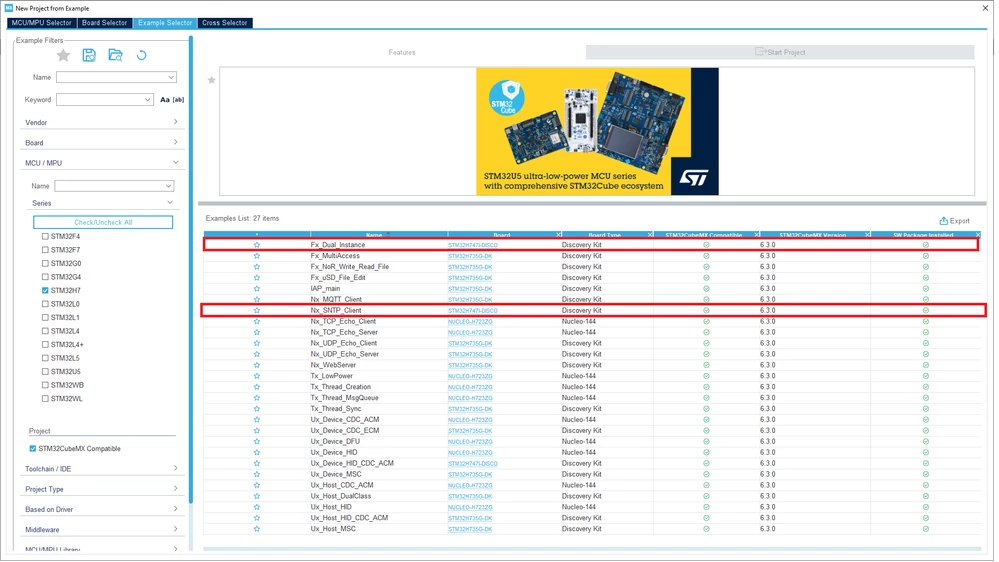Favorite the Ux_Device_MSC example
Viewport: 999px width, 562px height.
(x=257, y=474)
